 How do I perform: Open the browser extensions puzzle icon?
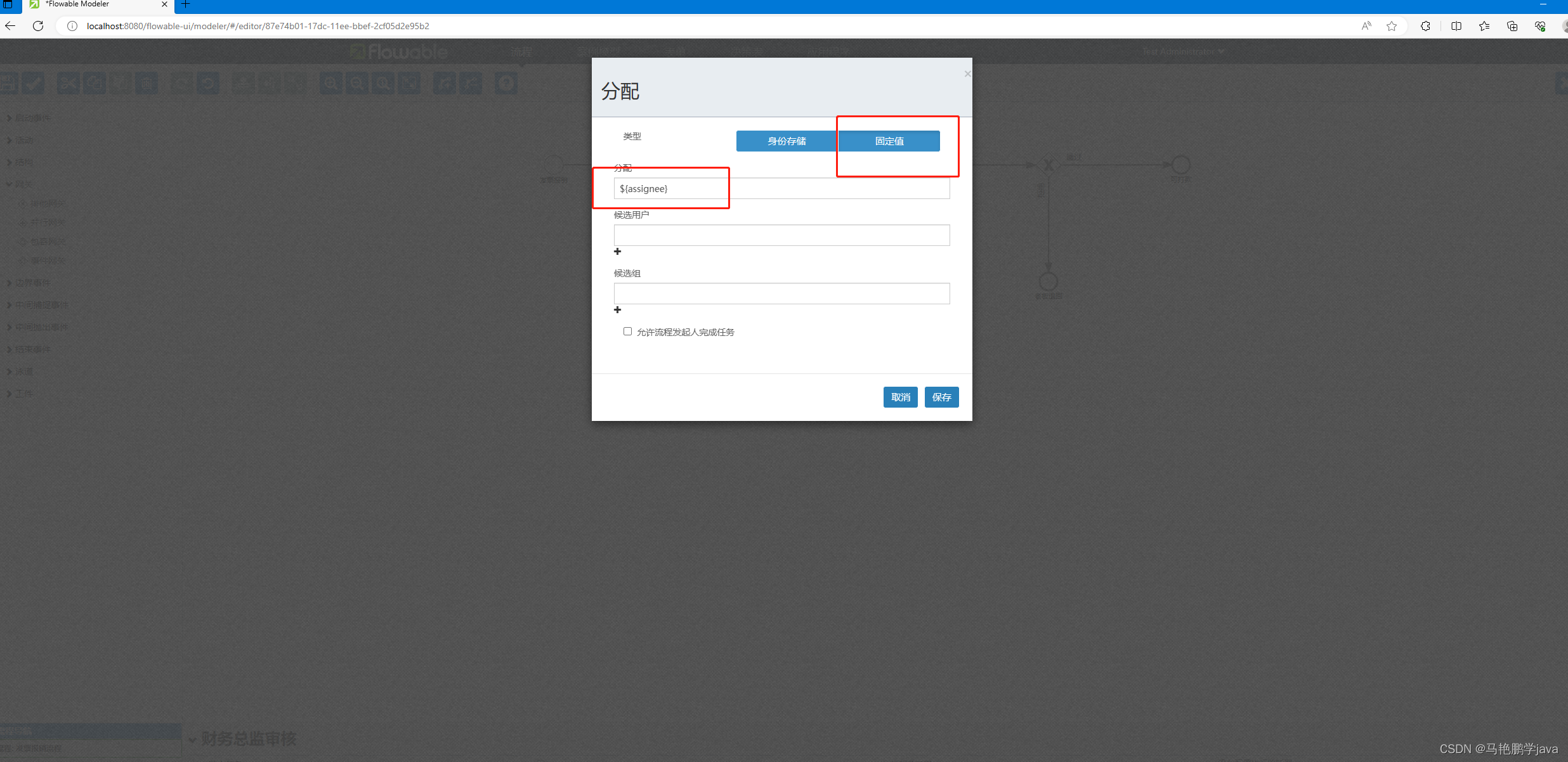(x=1425, y=26)
